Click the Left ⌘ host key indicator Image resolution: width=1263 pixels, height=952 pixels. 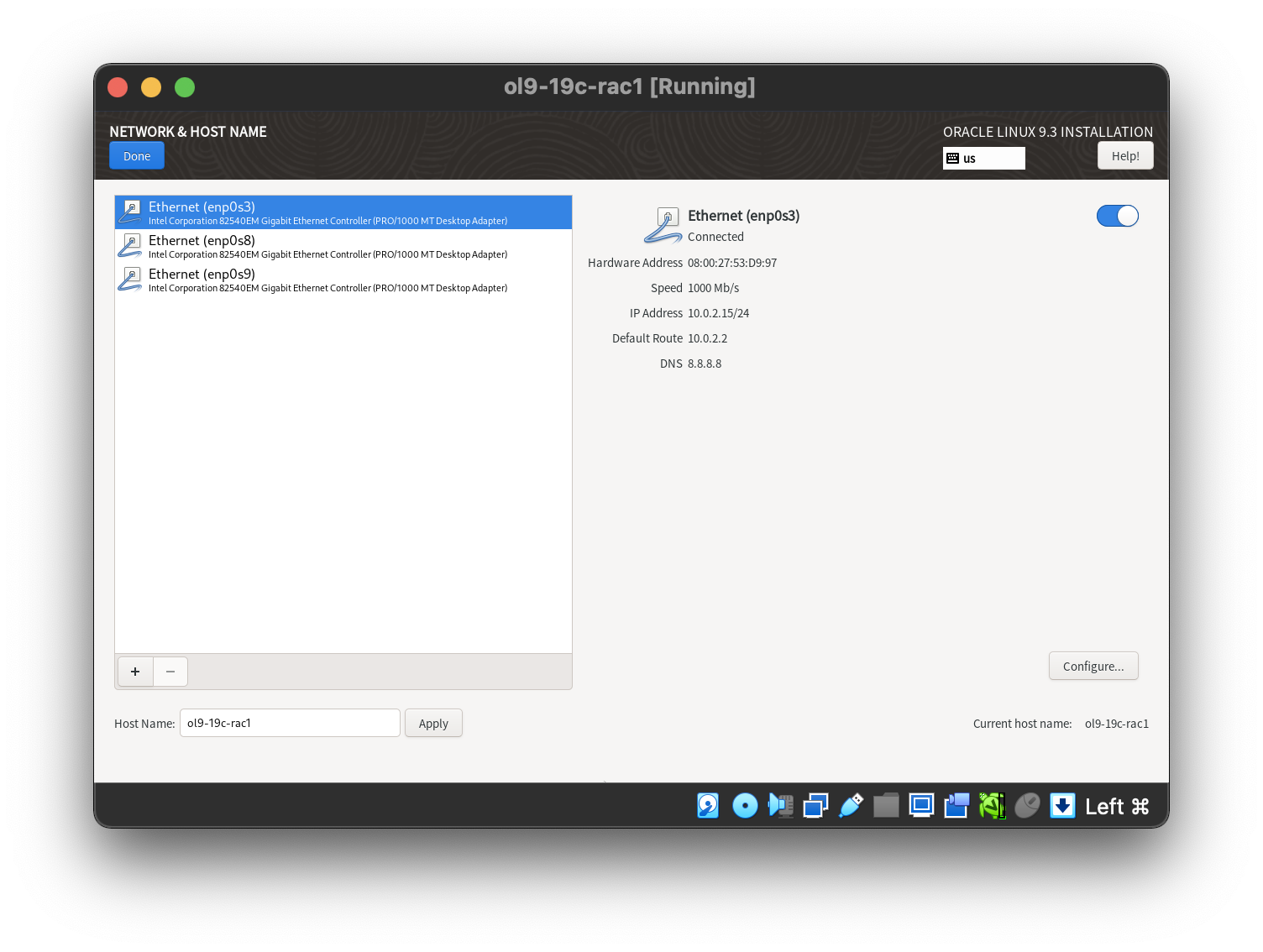1117,807
